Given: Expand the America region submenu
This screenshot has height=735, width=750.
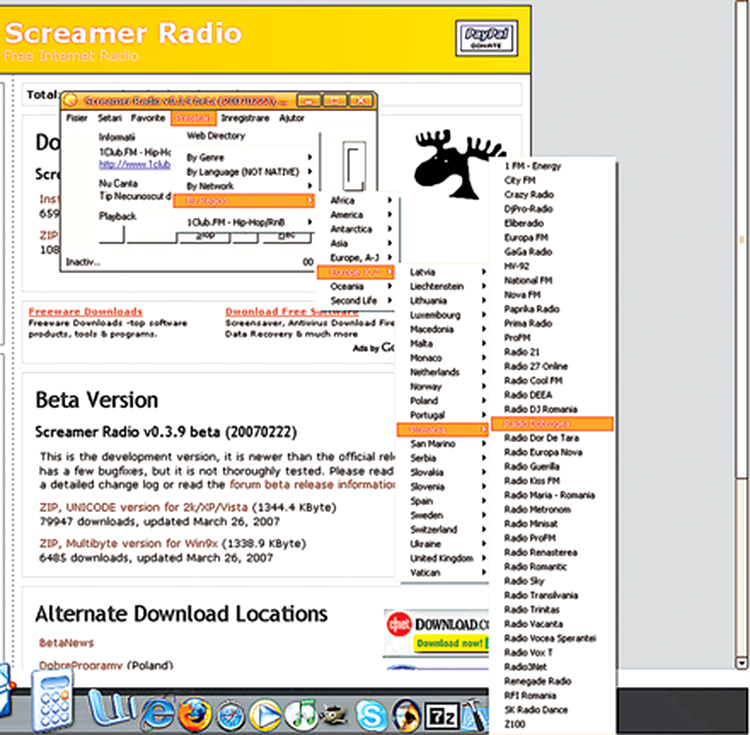Looking at the screenshot, I should tap(356, 215).
